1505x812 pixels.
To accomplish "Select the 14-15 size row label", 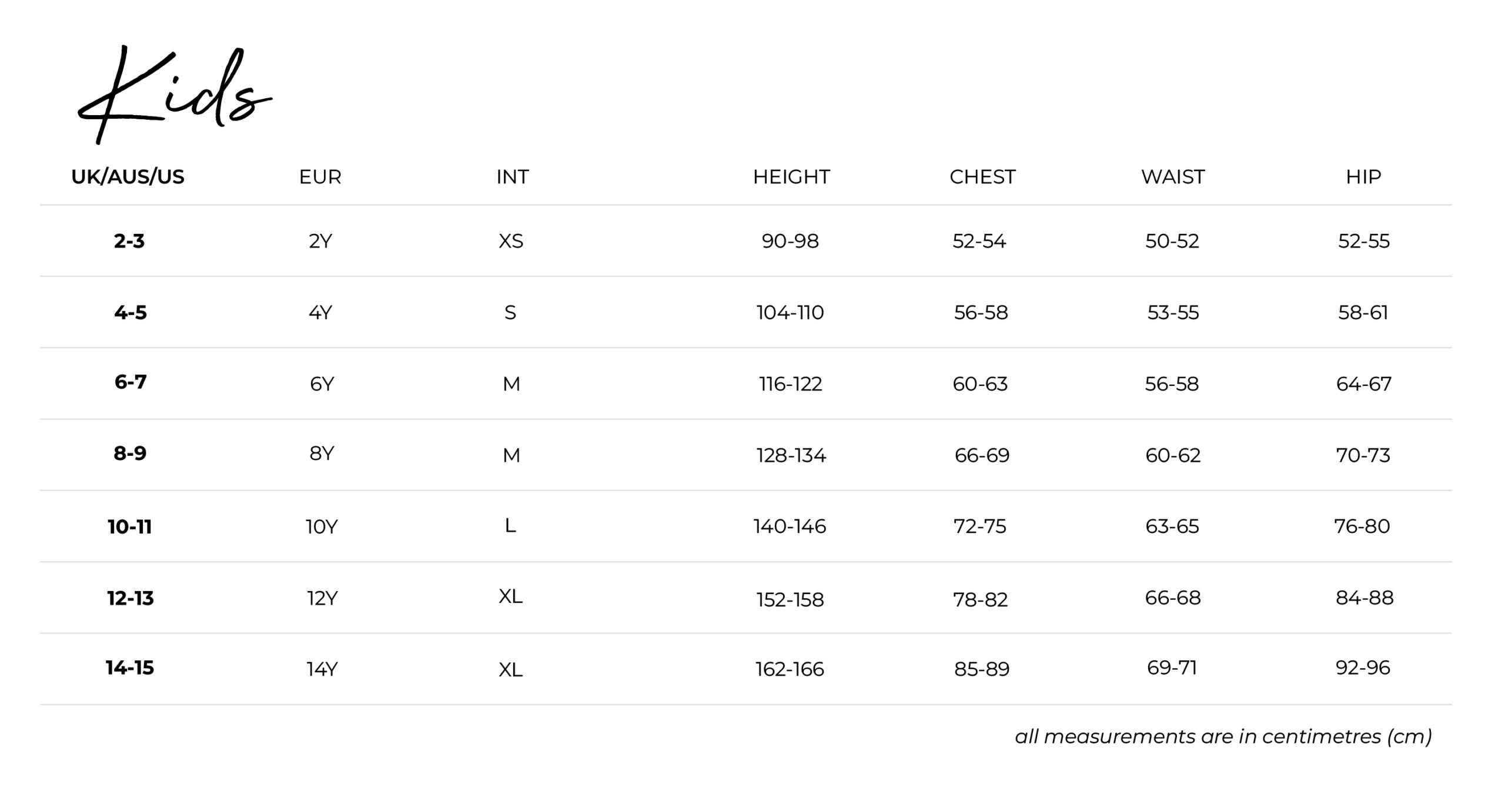I will tap(130, 668).
